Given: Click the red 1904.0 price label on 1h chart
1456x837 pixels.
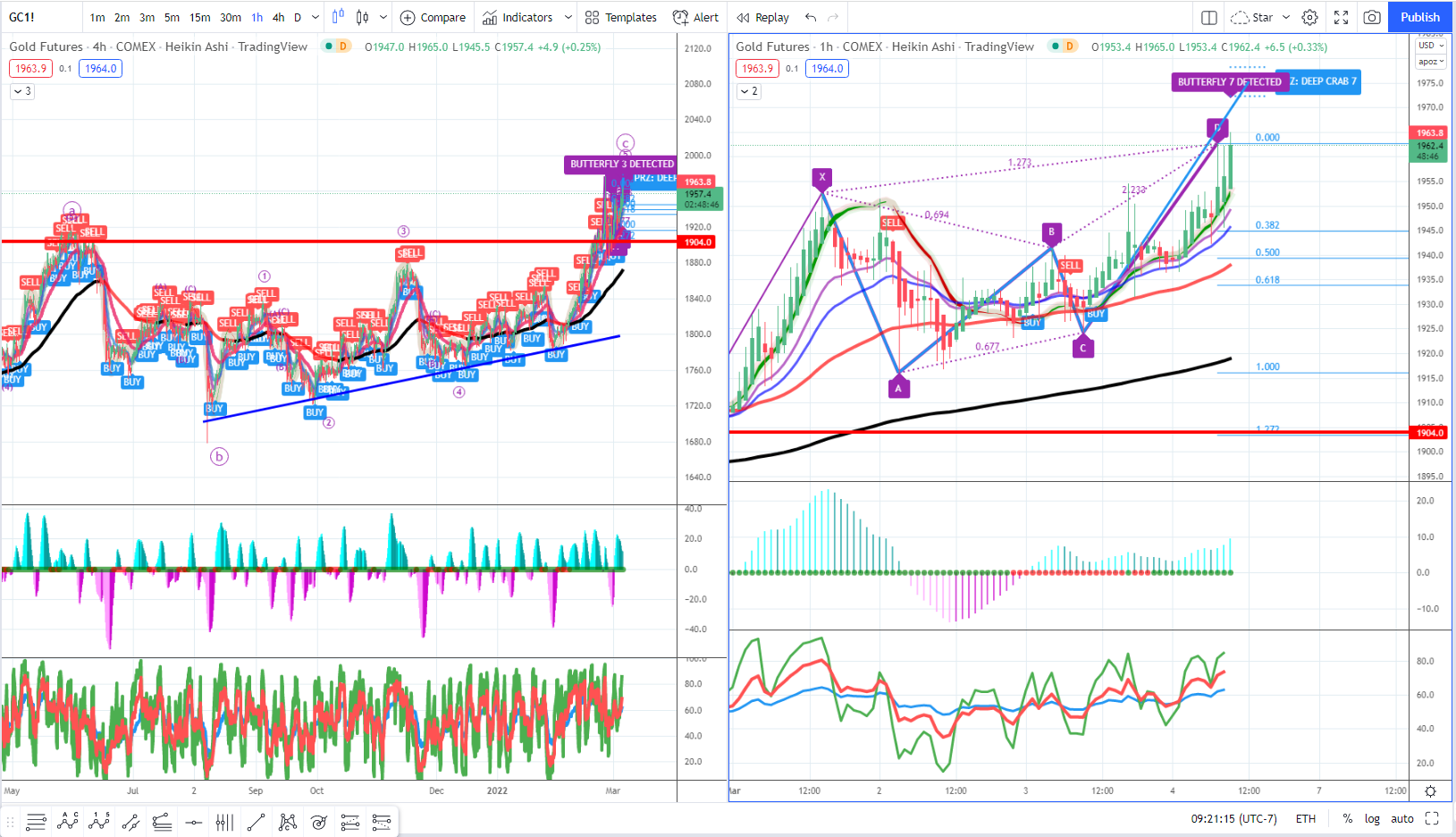Looking at the screenshot, I should click(x=1430, y=433).
